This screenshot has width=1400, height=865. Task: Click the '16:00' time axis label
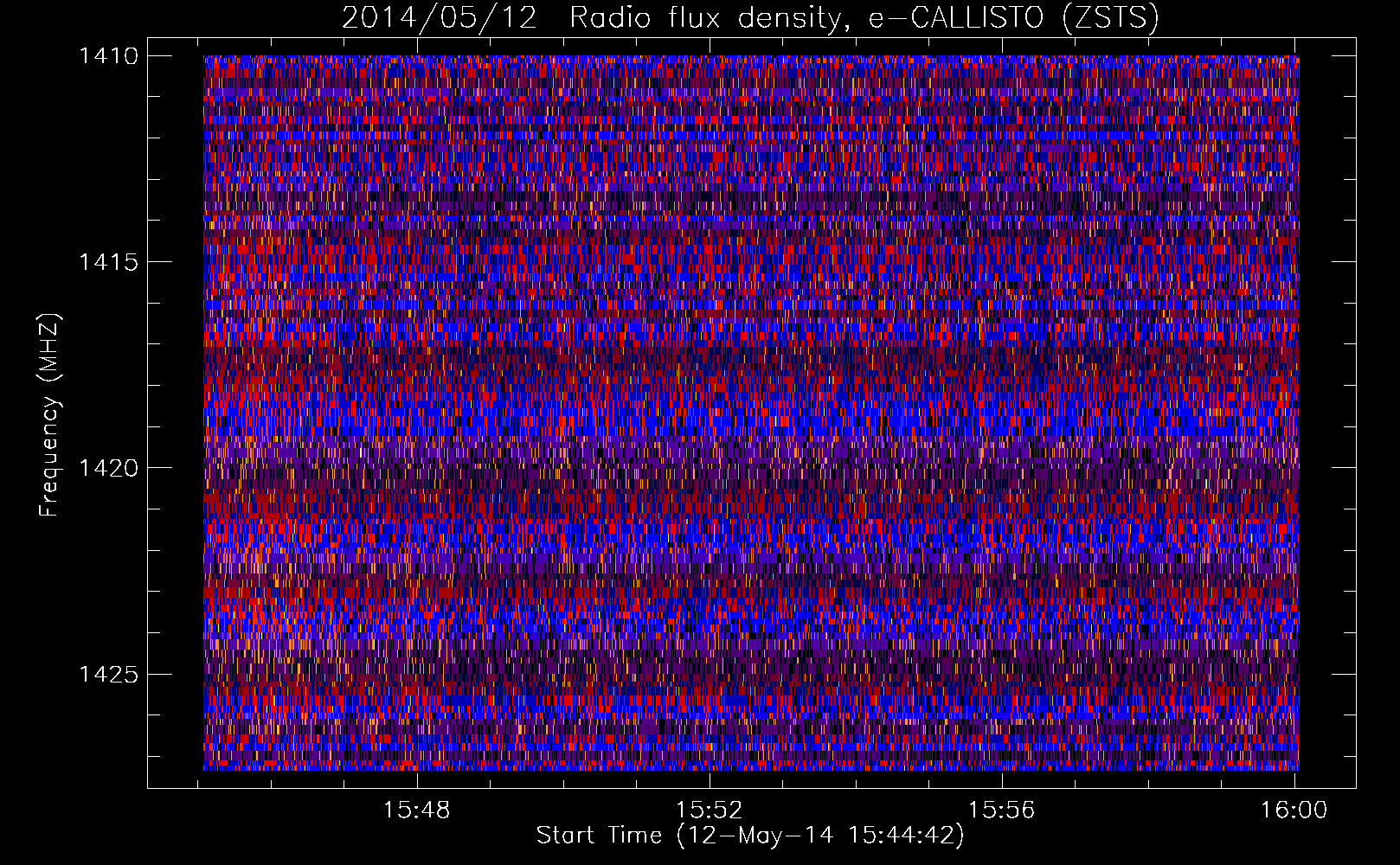pyautogui.click(x=1294, y=811)
